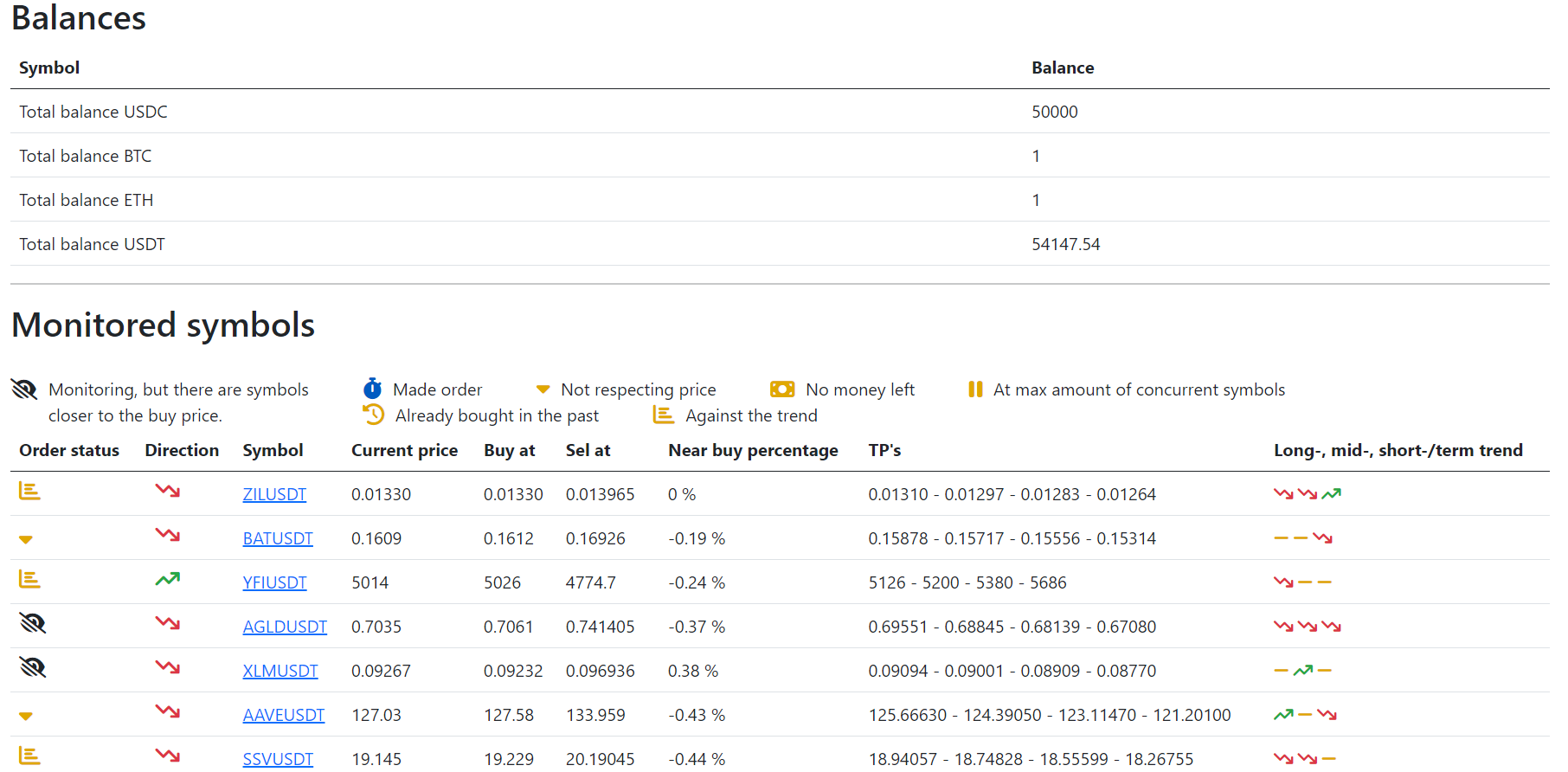Click the AGLDUSDT crossed-eye status icon
Screen dimensions: 1568x772
point(32,623)
